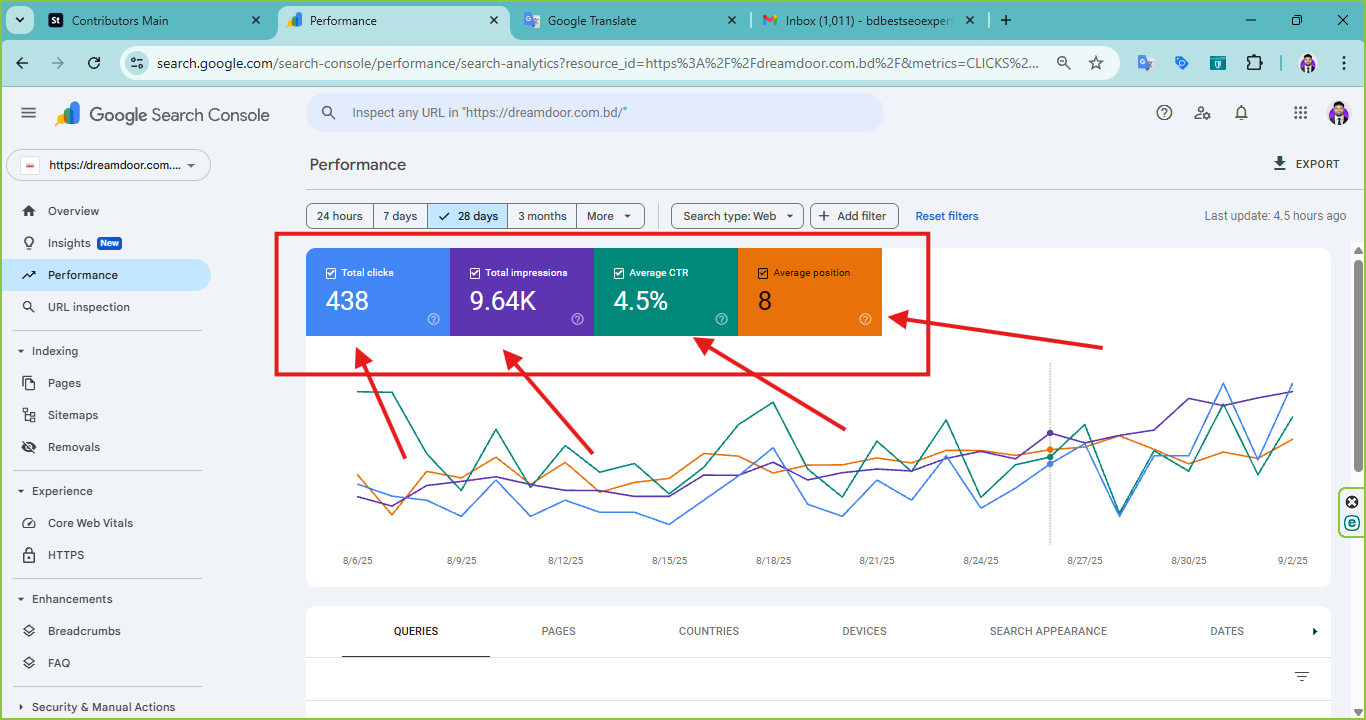Toggle the Average position checkbox
Viewport: 1366px width, 720px height.
click(763, 273)
